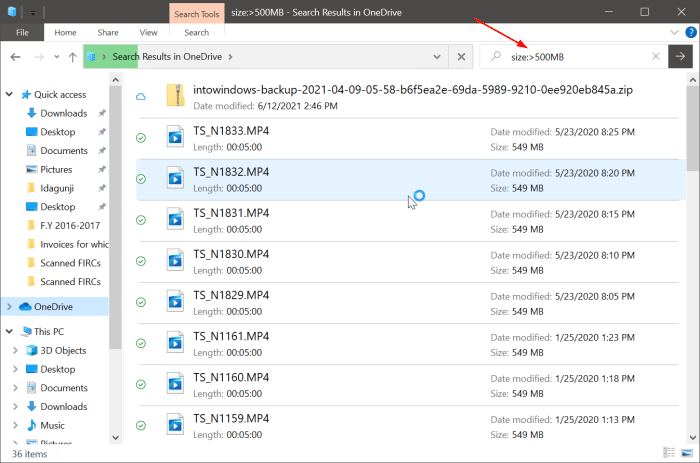The image size is (700, 463).
Task: Select This PC in navigation pane
Action: (x=49, y=332)
